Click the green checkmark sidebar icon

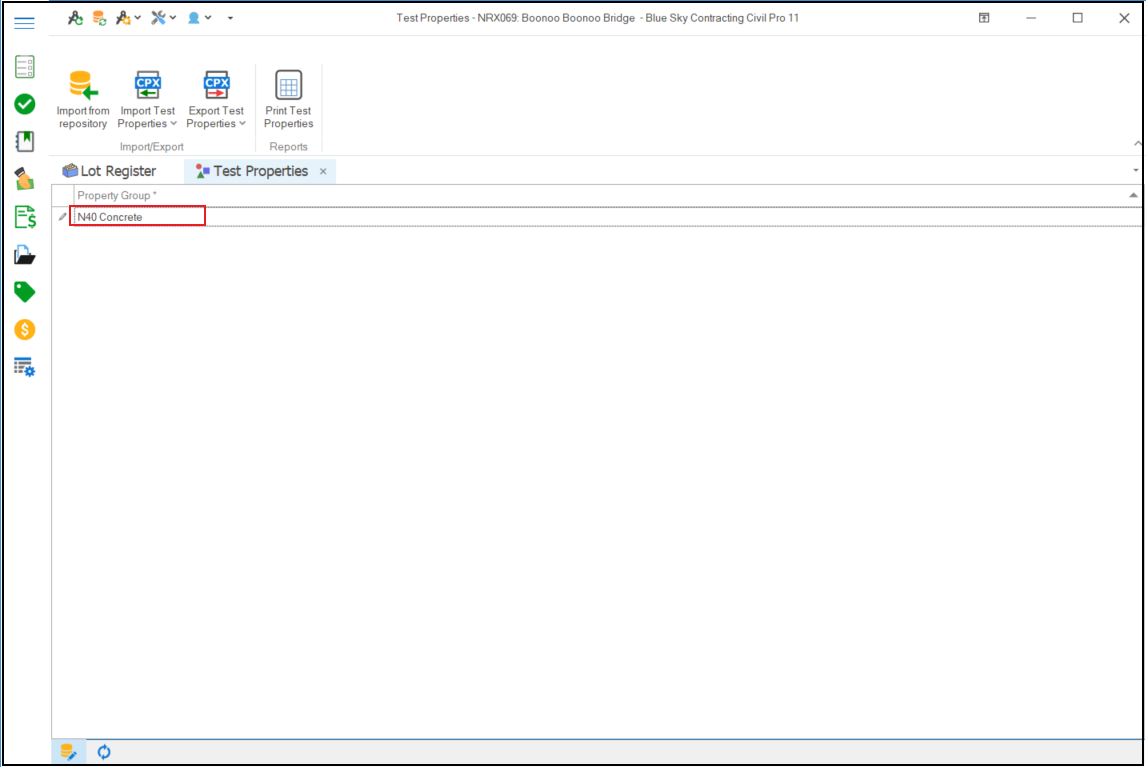25,104
